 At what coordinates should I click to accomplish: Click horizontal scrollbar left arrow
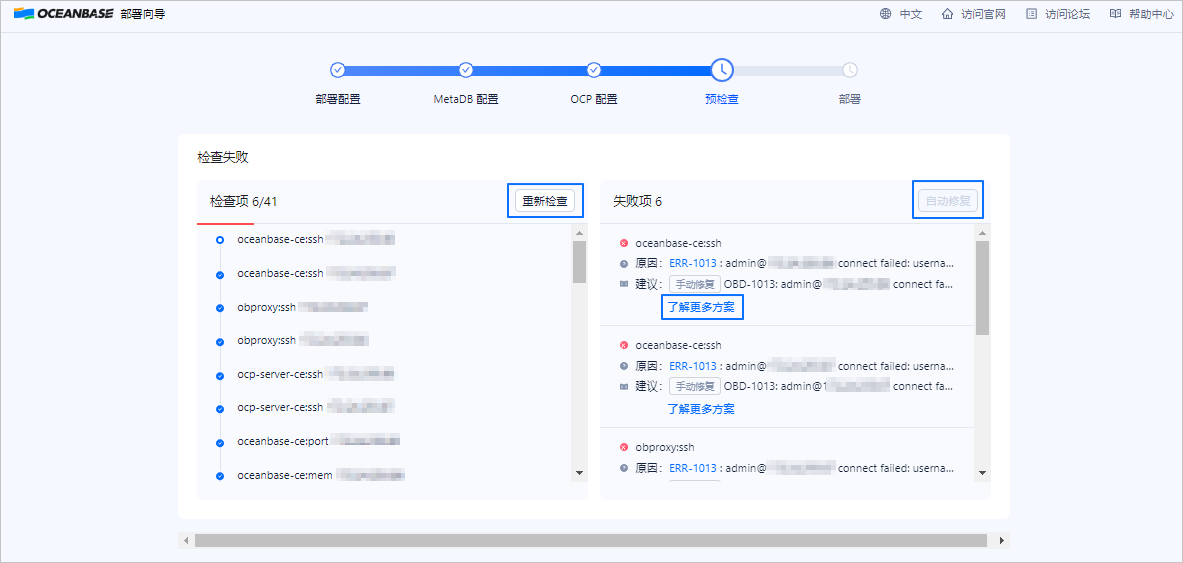[186, 540]
